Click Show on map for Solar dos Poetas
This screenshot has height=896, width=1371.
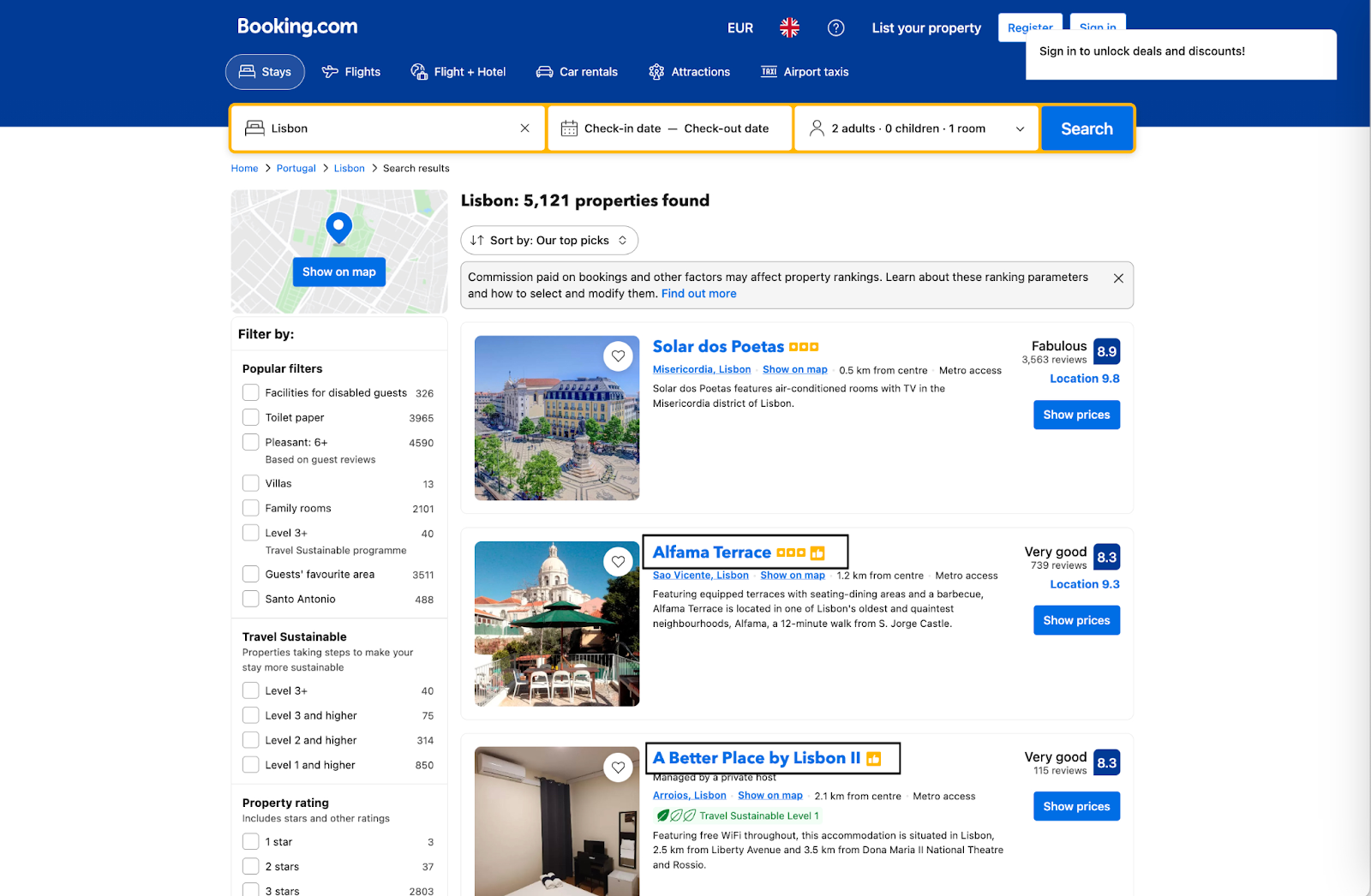(795, 370)
